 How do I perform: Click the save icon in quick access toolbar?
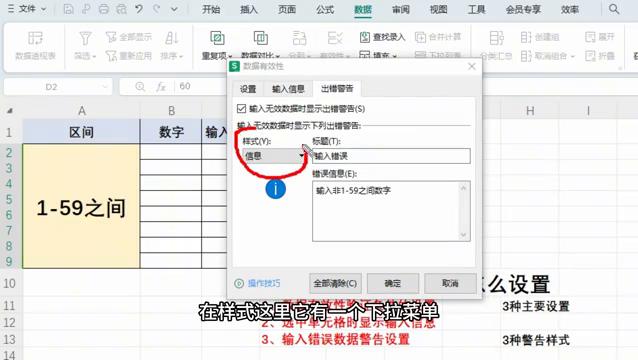coord(68,9)
